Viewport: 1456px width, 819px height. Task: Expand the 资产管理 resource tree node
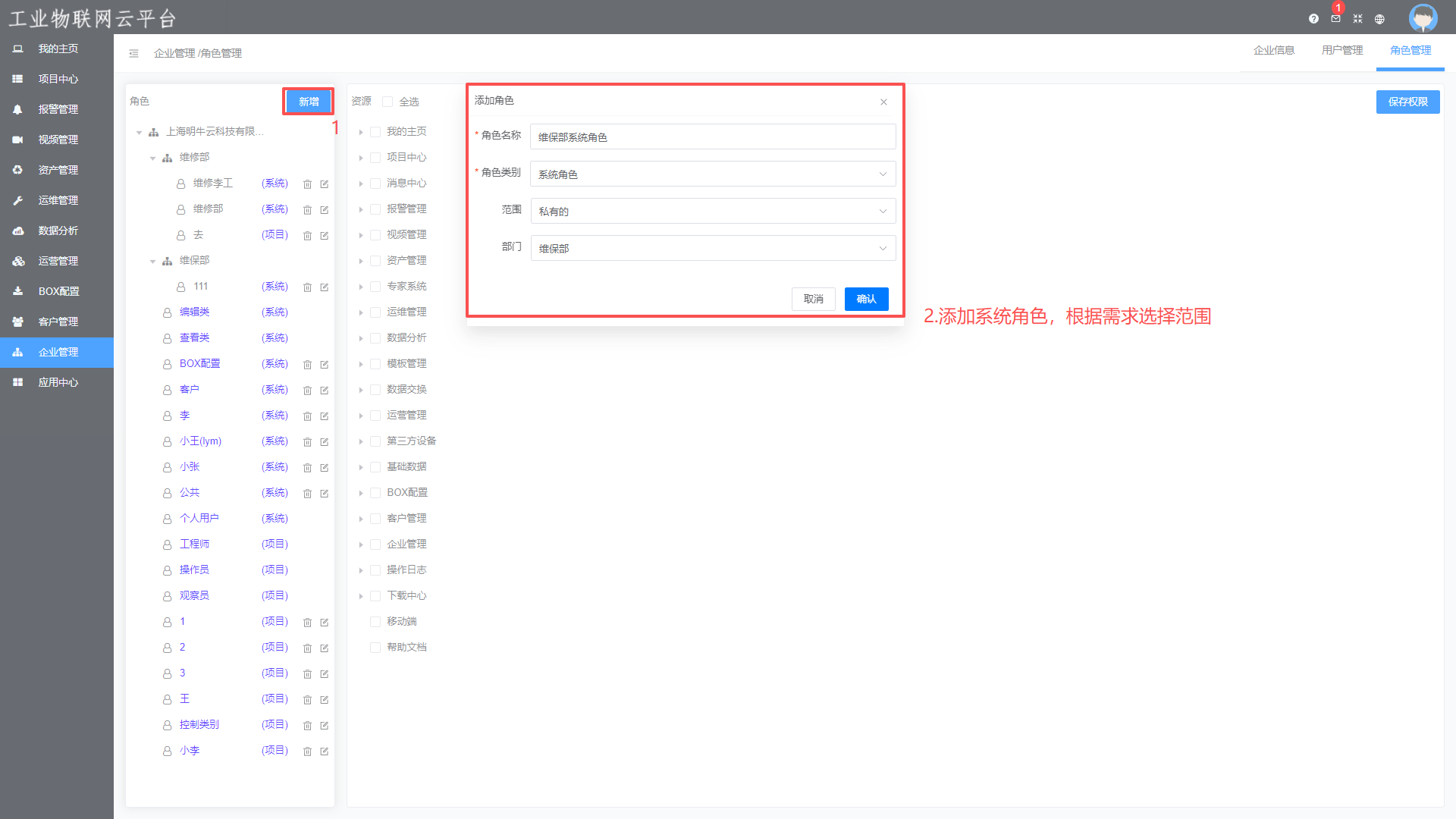pyautogui.click(x=361, y=261)
